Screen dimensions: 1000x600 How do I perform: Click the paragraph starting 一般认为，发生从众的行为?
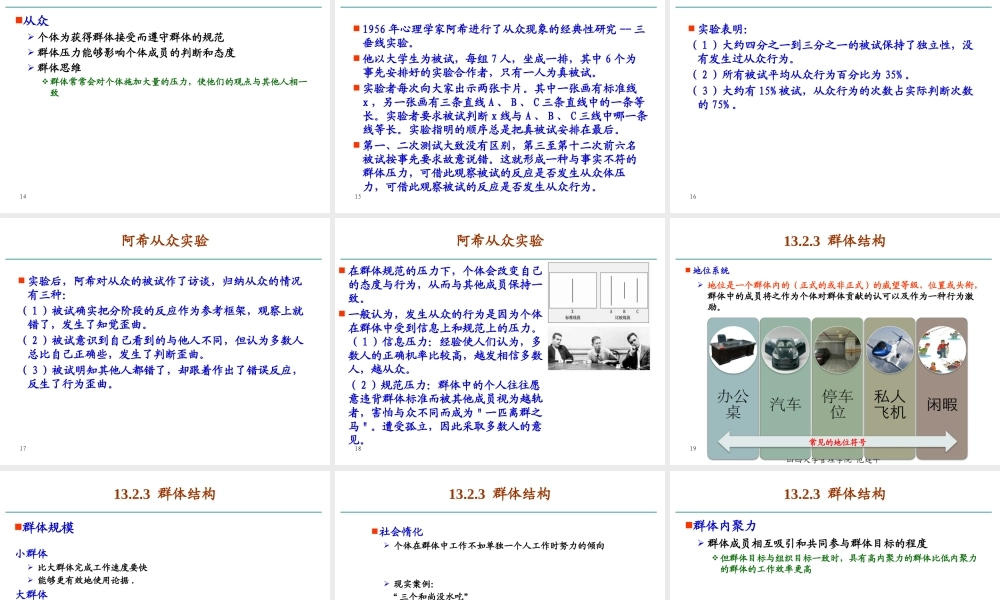pos(445,321)
